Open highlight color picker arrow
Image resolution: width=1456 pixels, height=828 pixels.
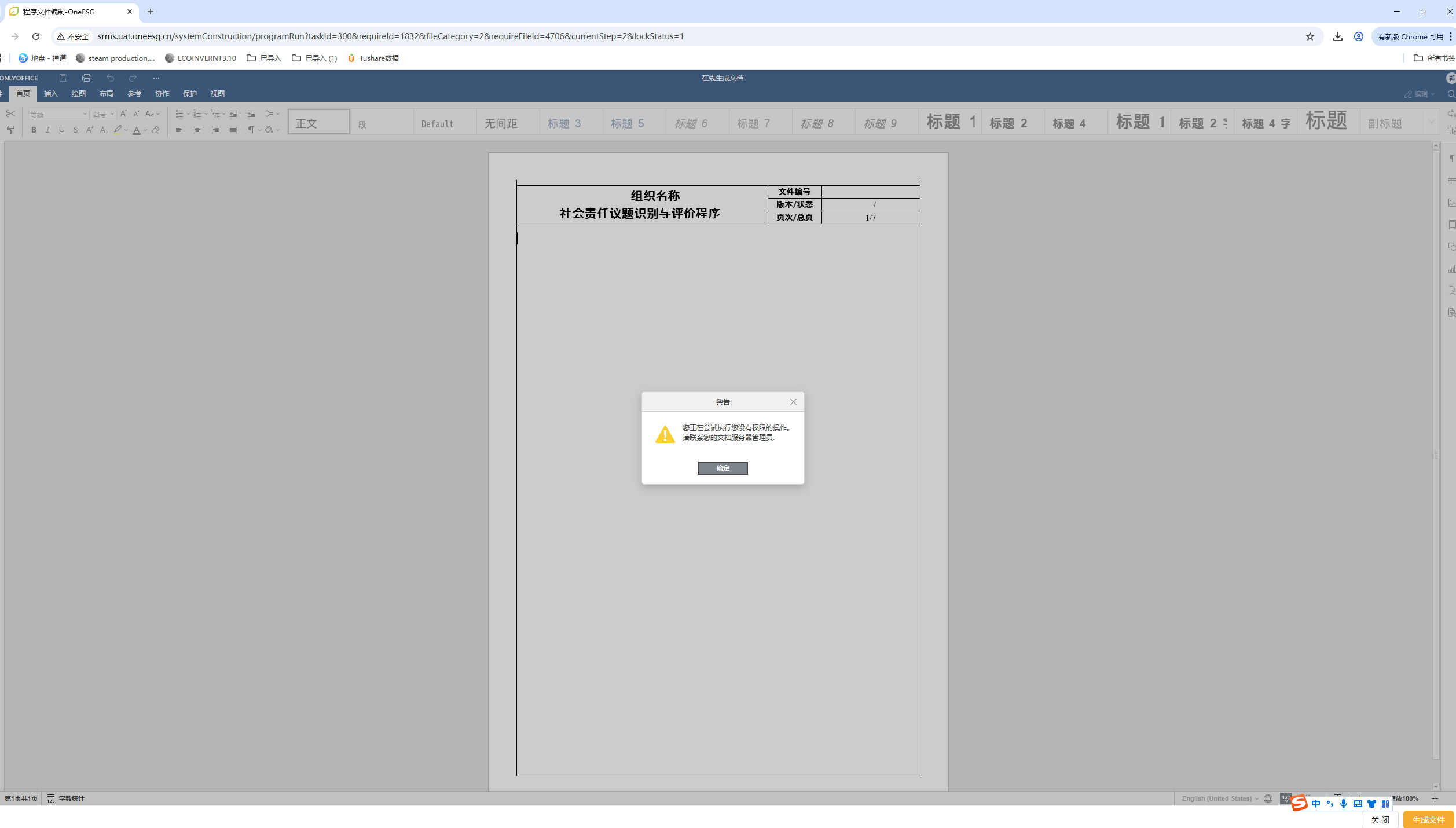click(x=126, y=130)
